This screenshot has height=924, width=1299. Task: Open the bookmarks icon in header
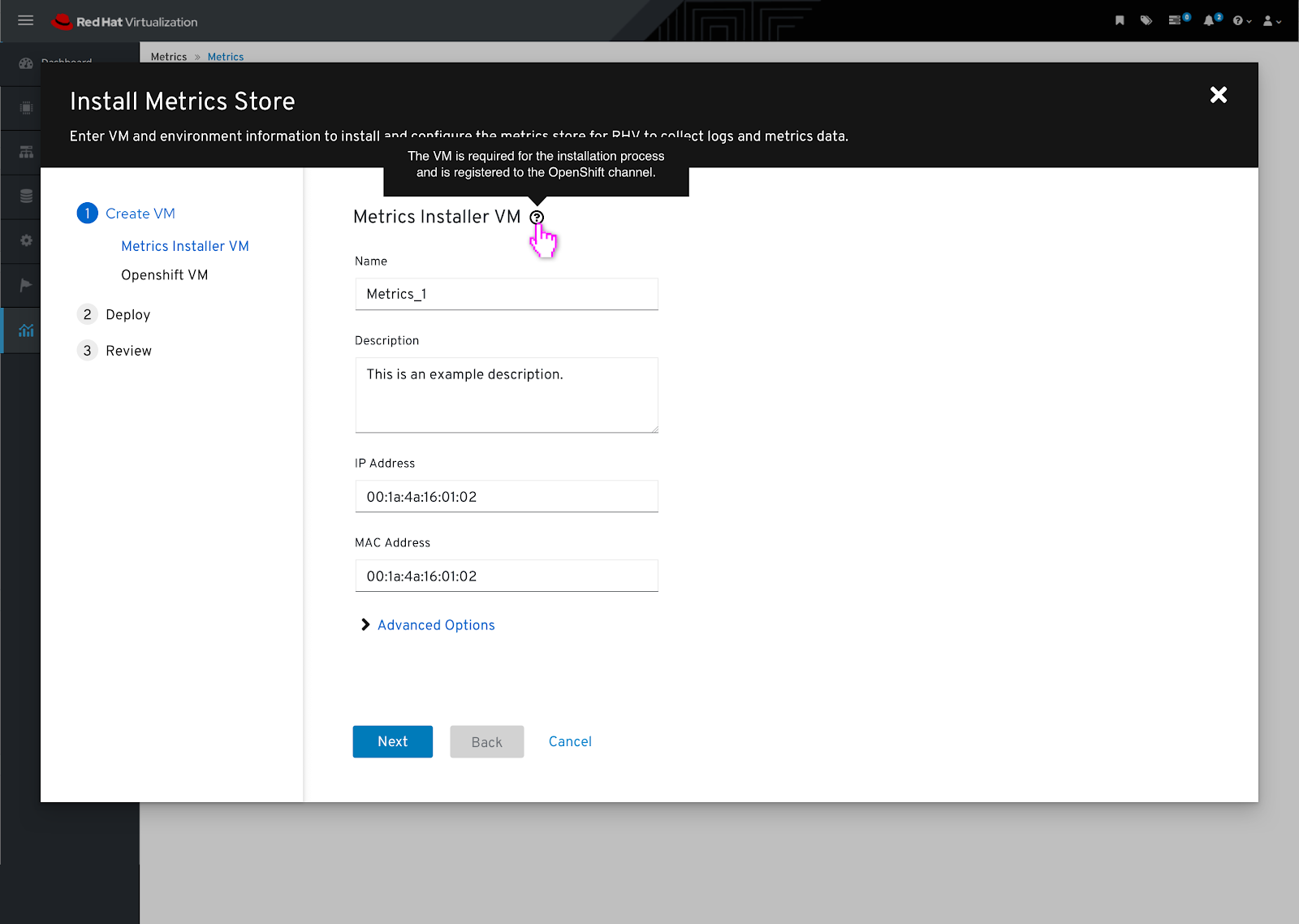click(x=1120, y=20)
